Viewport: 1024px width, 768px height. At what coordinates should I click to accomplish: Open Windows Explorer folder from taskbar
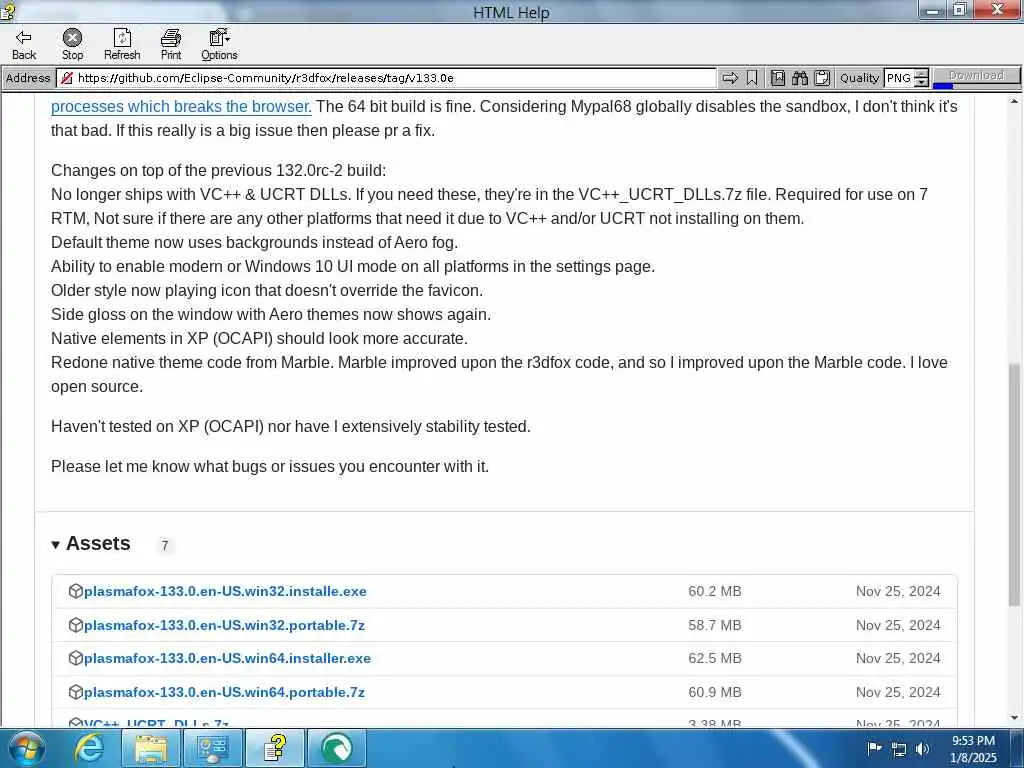(x=150, y=748)
